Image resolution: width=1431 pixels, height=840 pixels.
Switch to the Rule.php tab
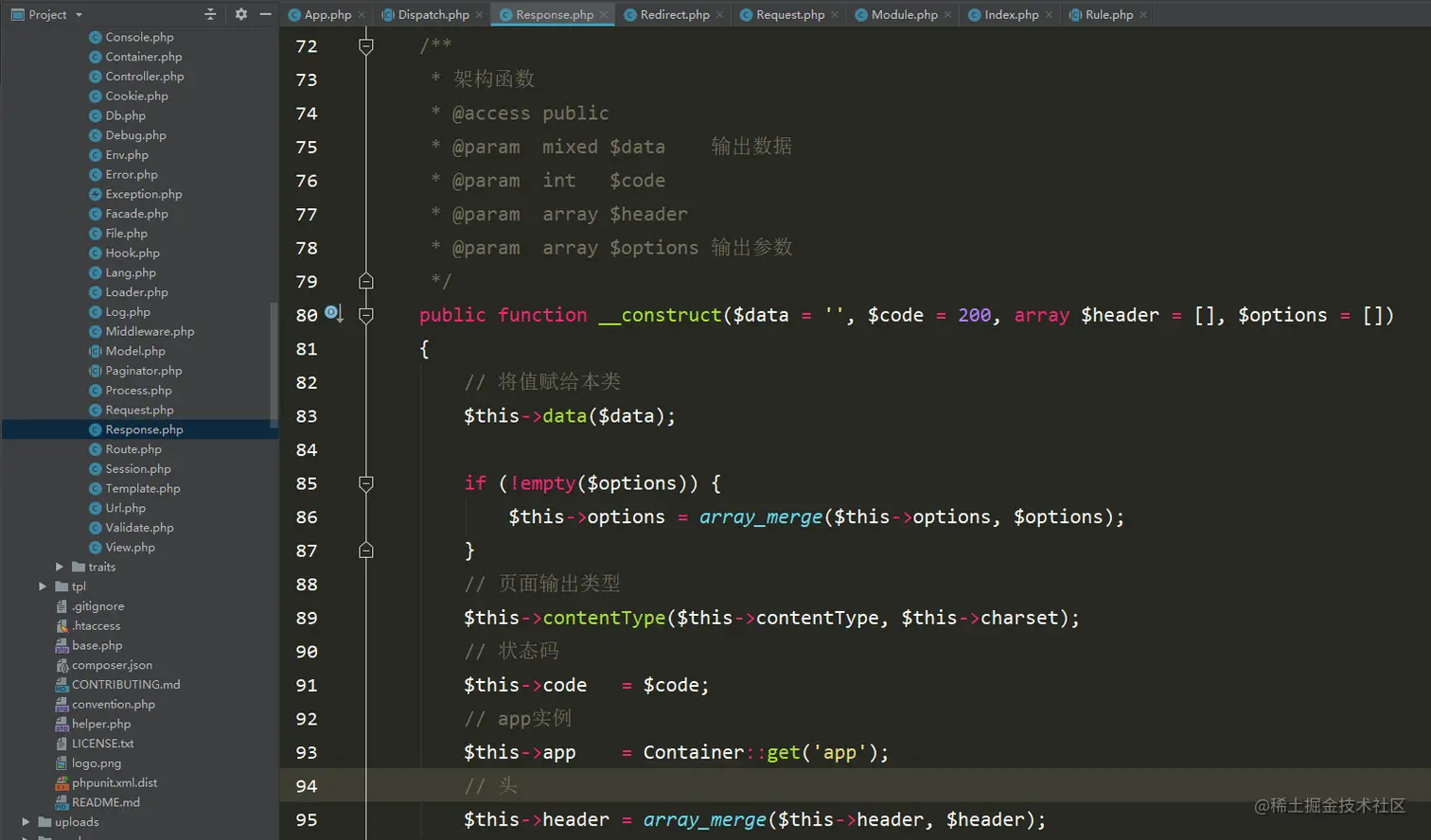pyautogui.click(x=1108, y=15)
